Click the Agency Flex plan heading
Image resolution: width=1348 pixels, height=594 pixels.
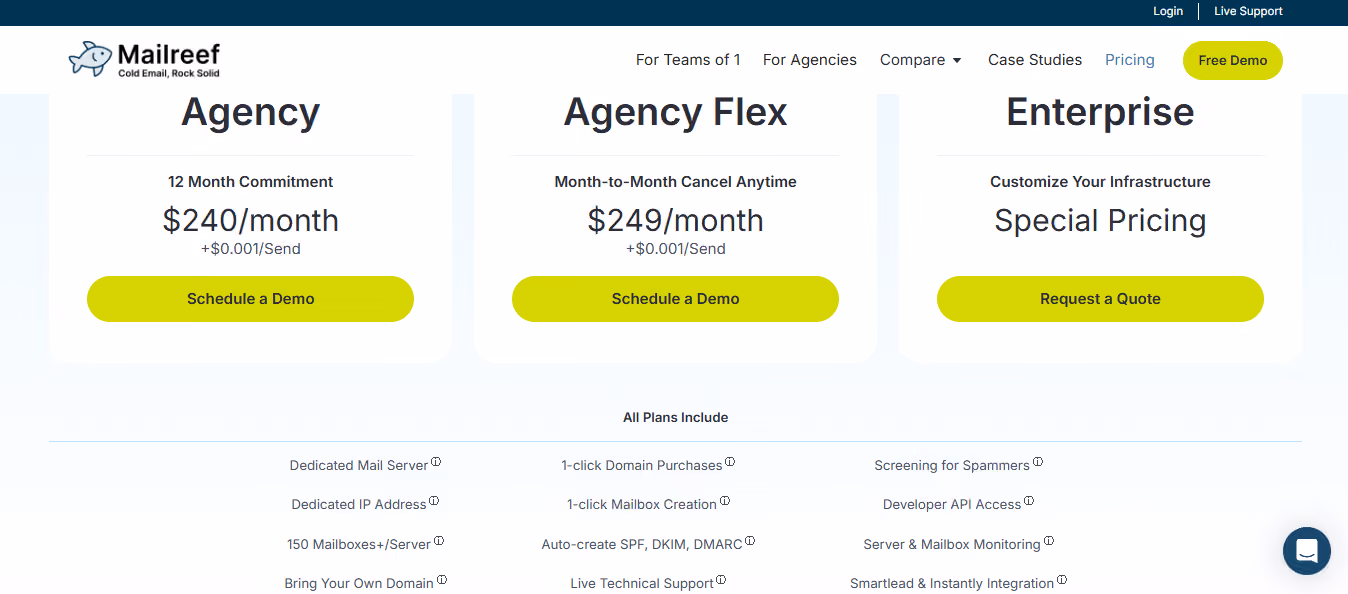click(x=675, y=112)
